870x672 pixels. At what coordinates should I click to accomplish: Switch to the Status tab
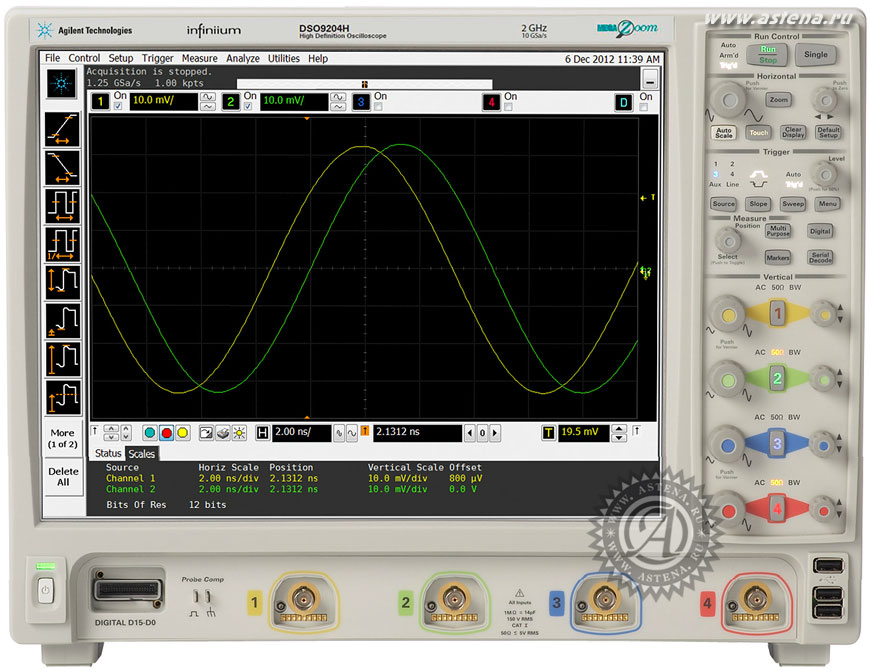(108, 453)
